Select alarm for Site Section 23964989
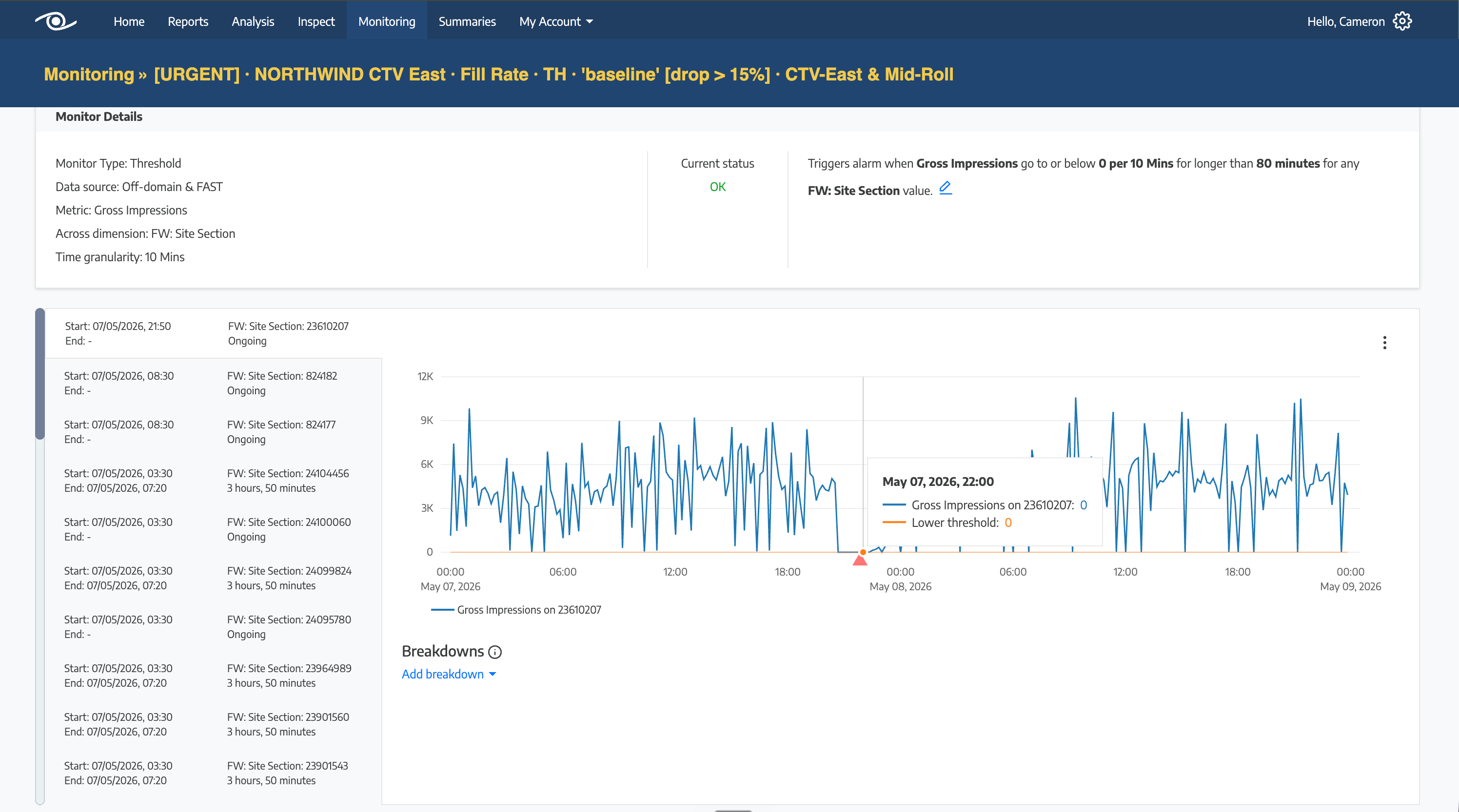Viewport: 1459px width, 812px height. click(213, 676)
